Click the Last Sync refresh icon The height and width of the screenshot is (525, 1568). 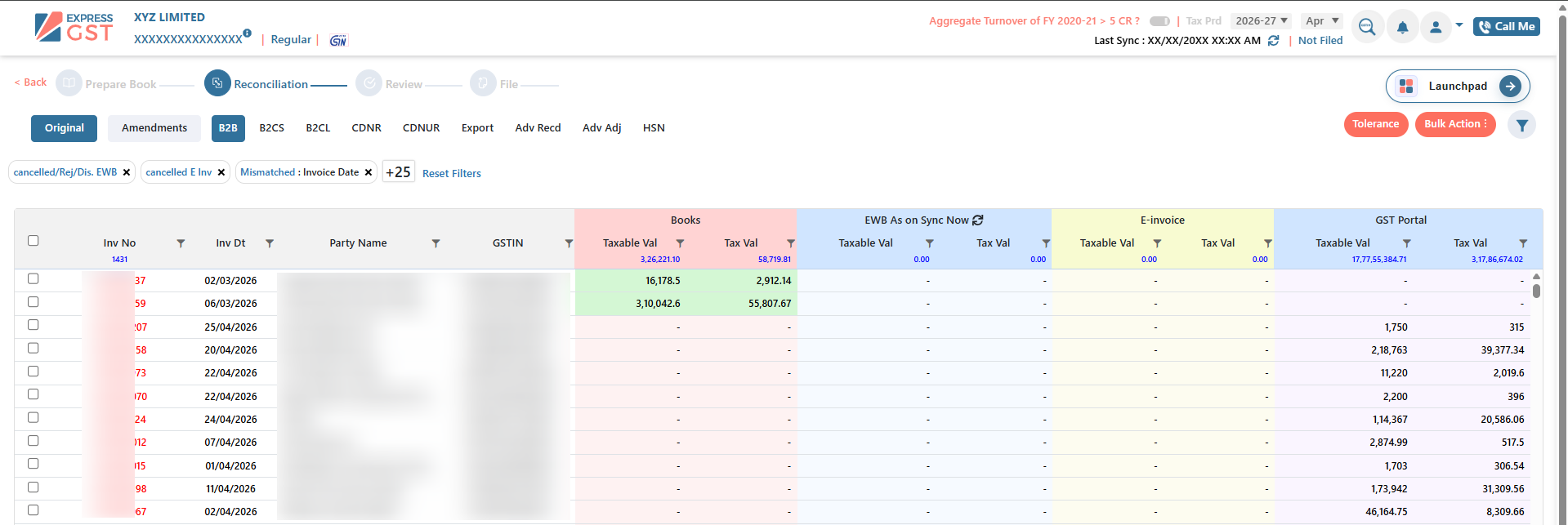[1273, 41]
